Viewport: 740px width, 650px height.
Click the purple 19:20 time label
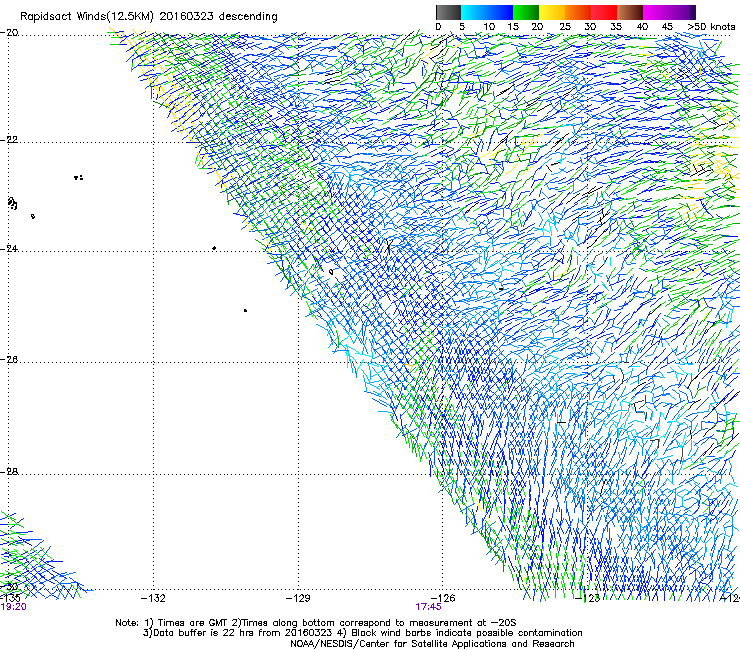(x=14, y=607)
